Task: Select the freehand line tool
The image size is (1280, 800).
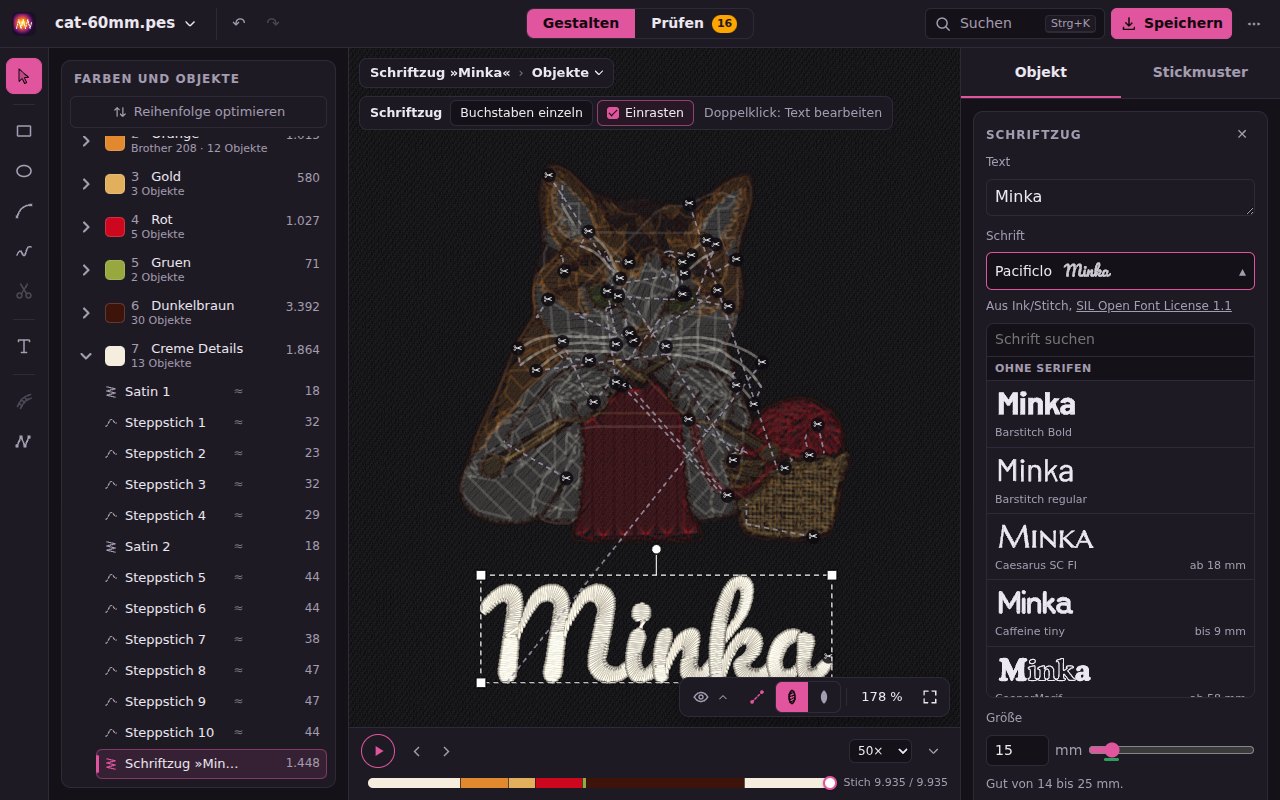Action: tap(24, 251)
